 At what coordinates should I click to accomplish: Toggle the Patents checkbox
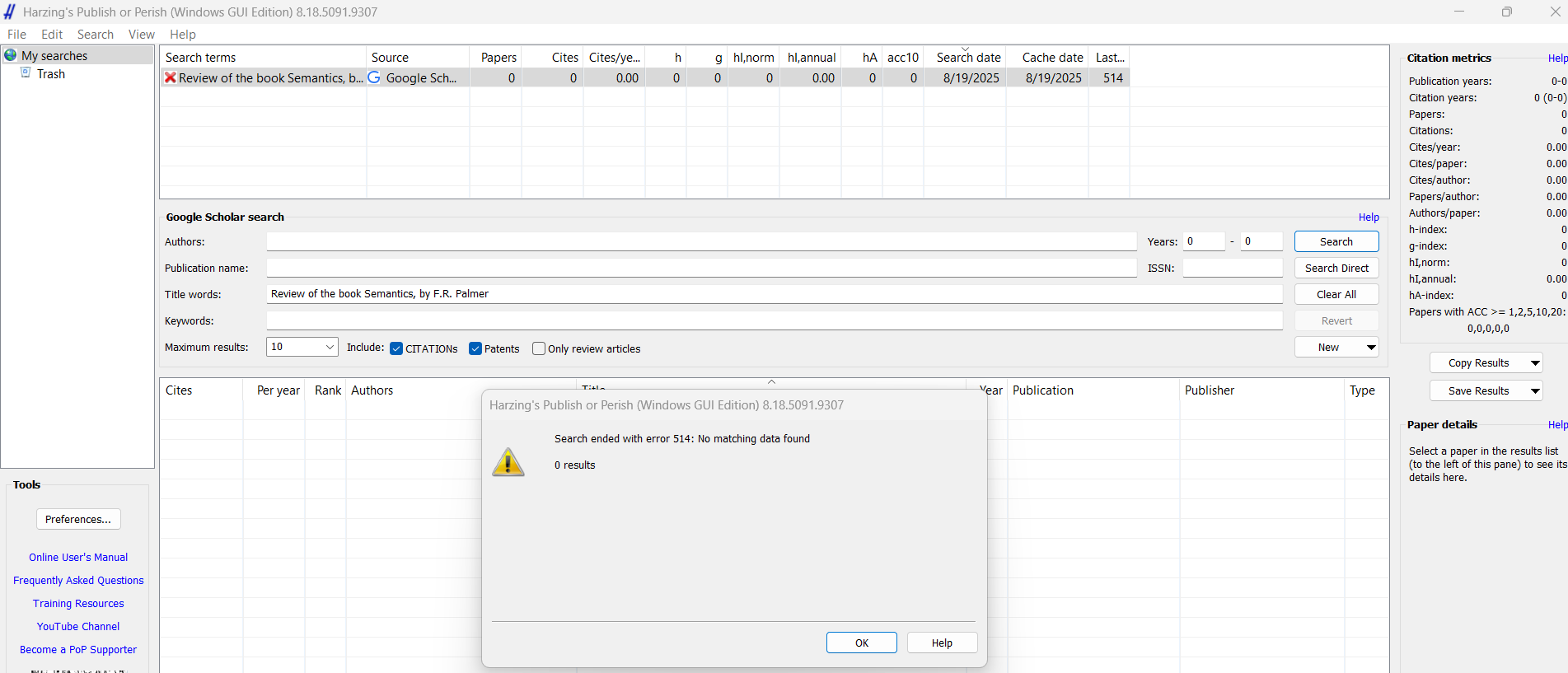(x=475, y=348)
